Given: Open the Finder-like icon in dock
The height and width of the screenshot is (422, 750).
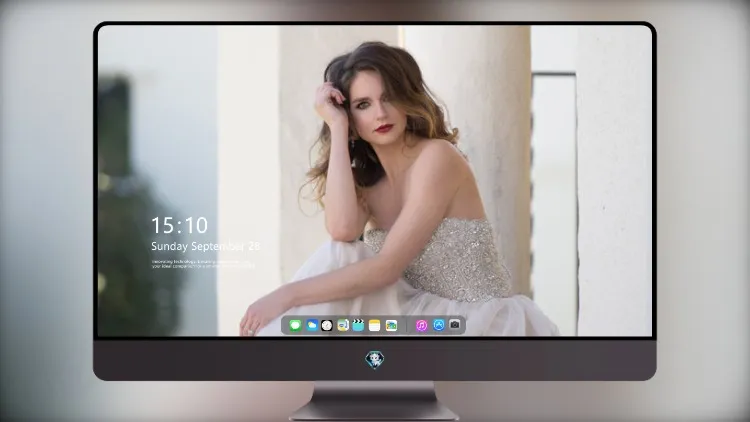Looking at the screenshot, I should click(343, 325).
